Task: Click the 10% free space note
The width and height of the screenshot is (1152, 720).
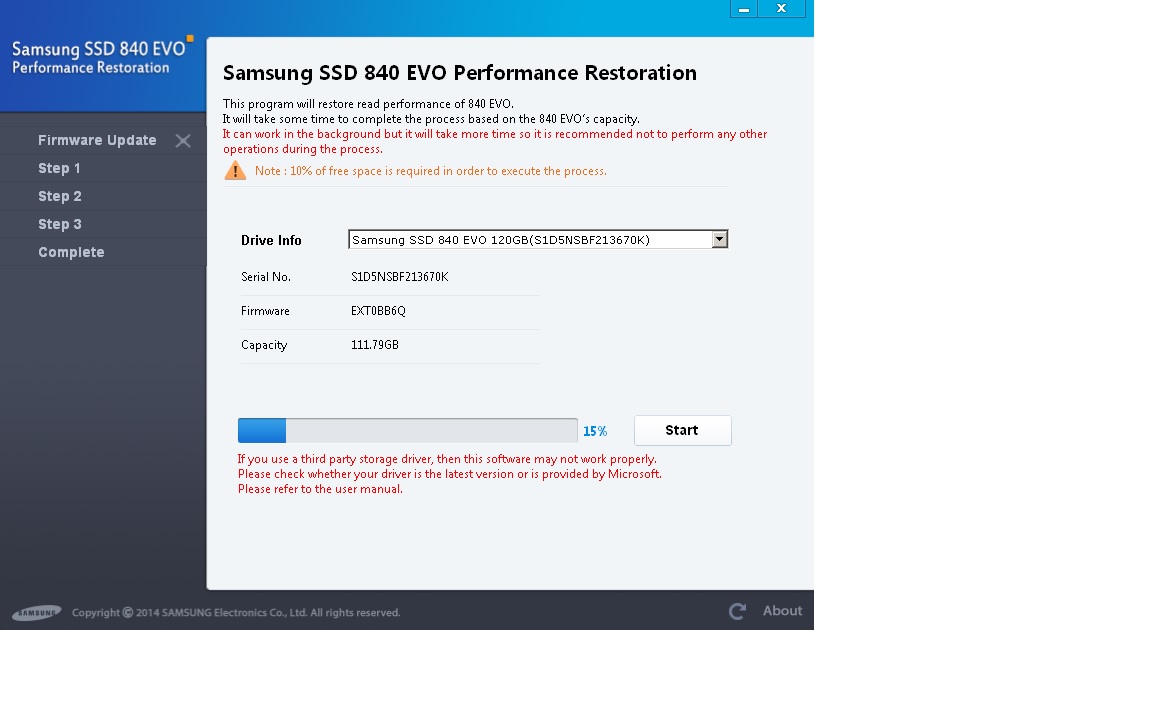Action: [x=431, y=171]
